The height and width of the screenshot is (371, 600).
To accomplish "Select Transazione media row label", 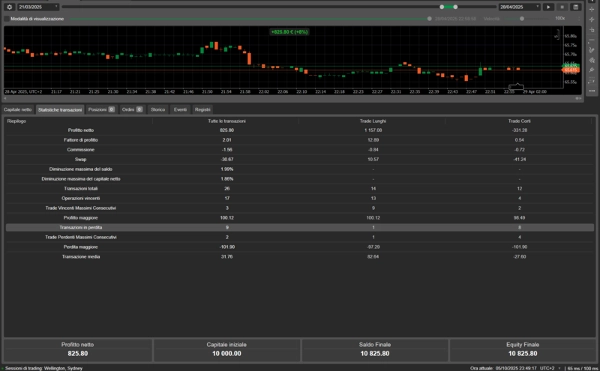I will coord(80,257).
